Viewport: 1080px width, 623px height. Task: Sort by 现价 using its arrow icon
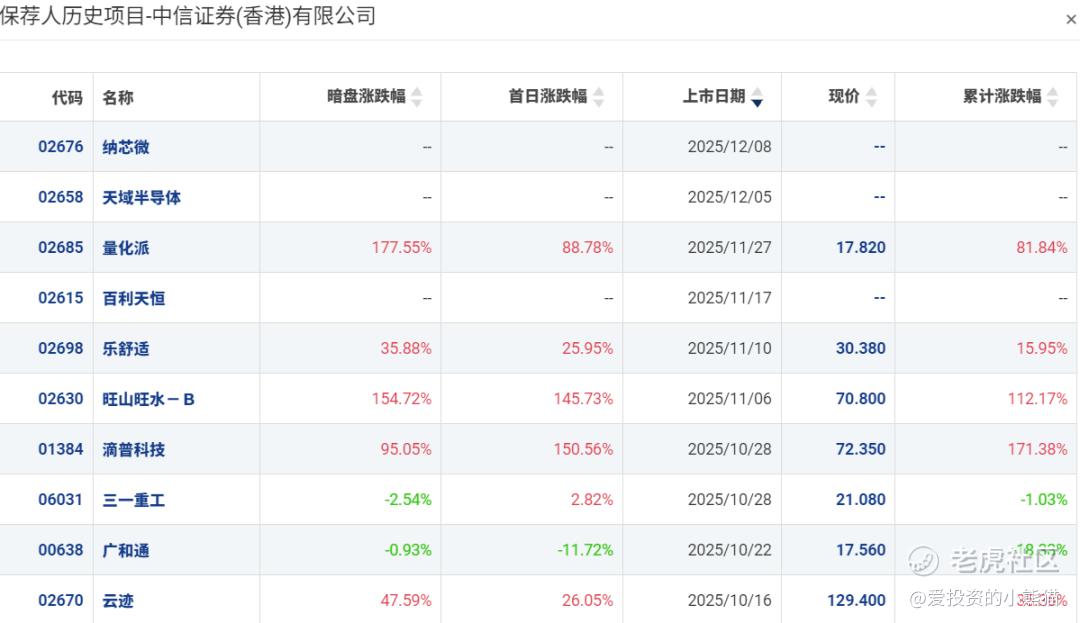(871, 97)
